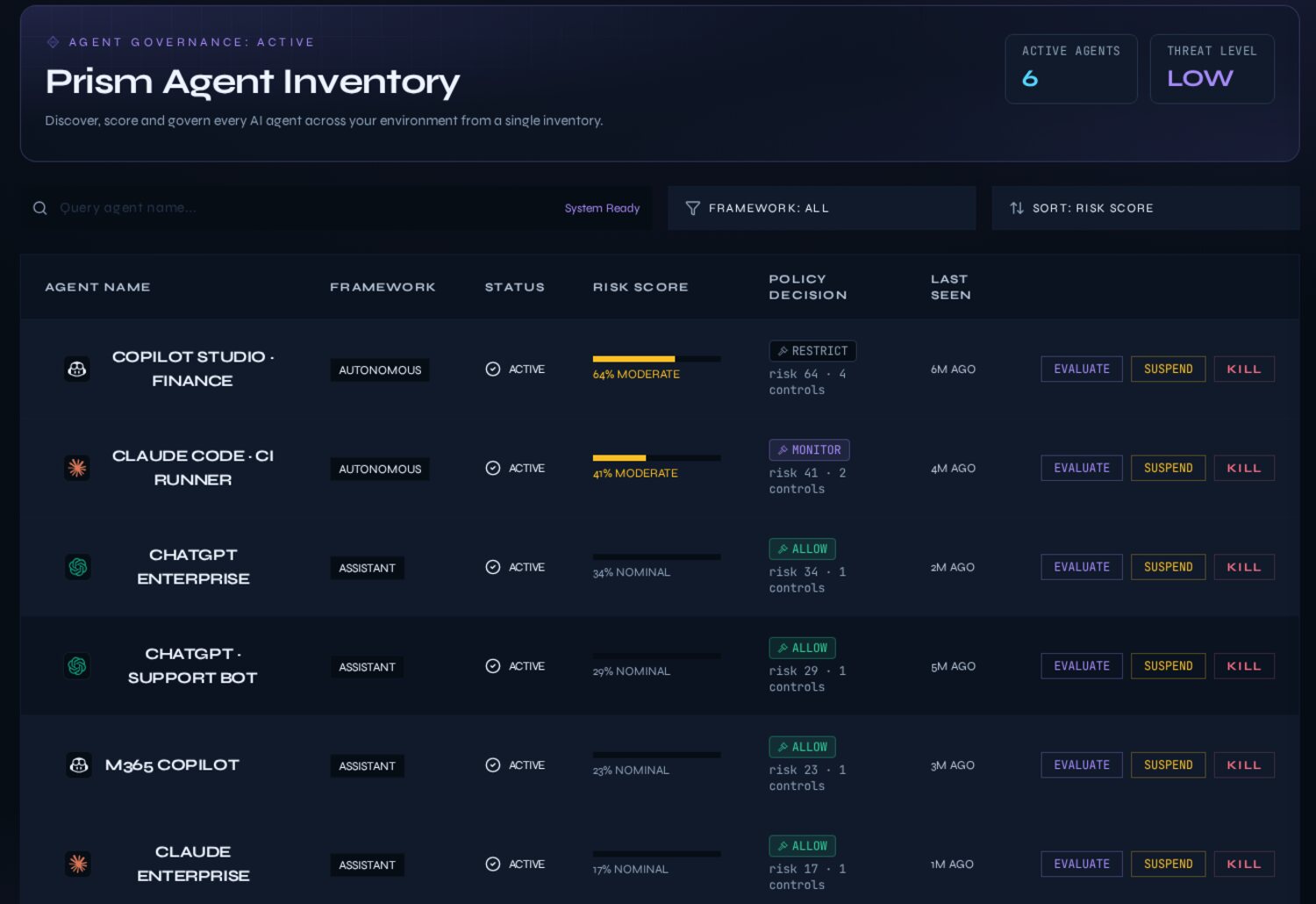Suspend the M365 Copilot agent
Viewport: 1316px width, 904px height.
(1169, 765)
